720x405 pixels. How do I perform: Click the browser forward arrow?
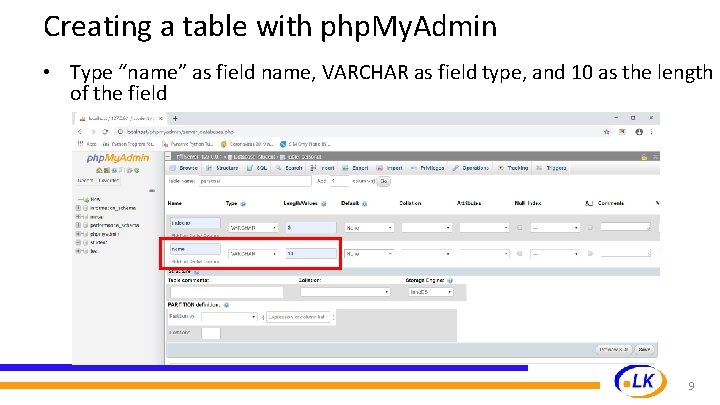tap(93, 132)
